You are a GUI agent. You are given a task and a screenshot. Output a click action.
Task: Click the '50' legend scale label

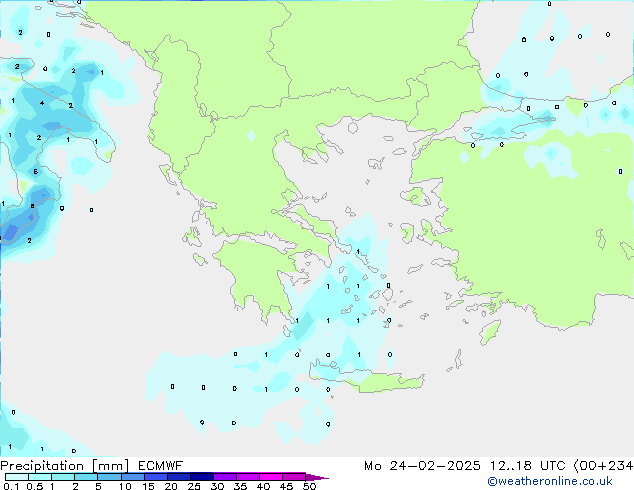click(309, 486)
